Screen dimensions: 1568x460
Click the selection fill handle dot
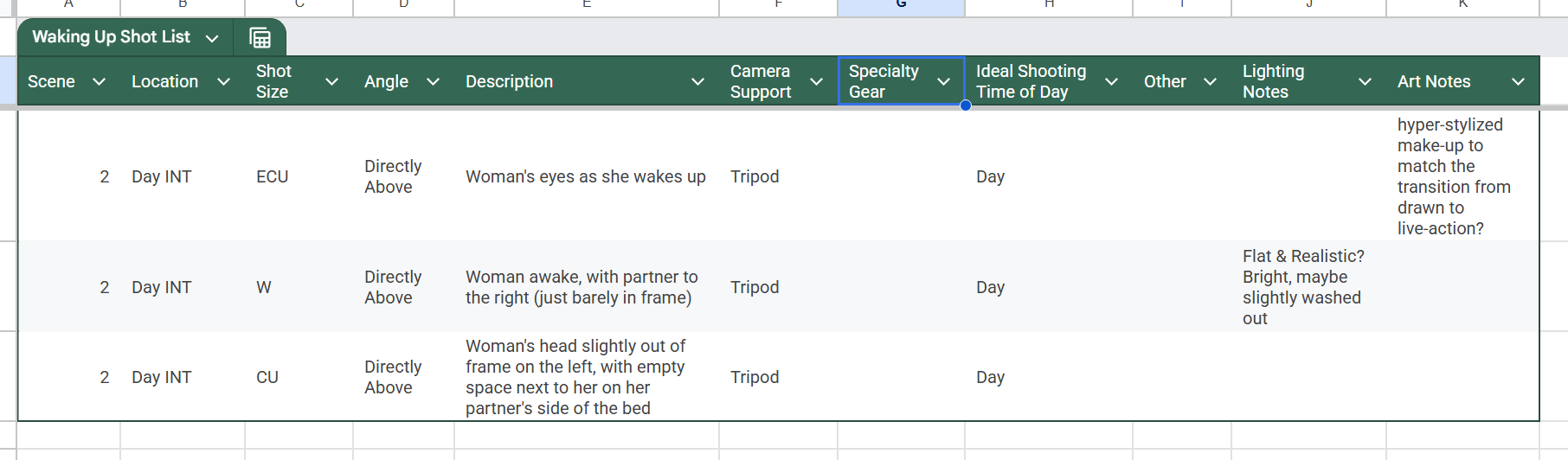pos(966,105)
